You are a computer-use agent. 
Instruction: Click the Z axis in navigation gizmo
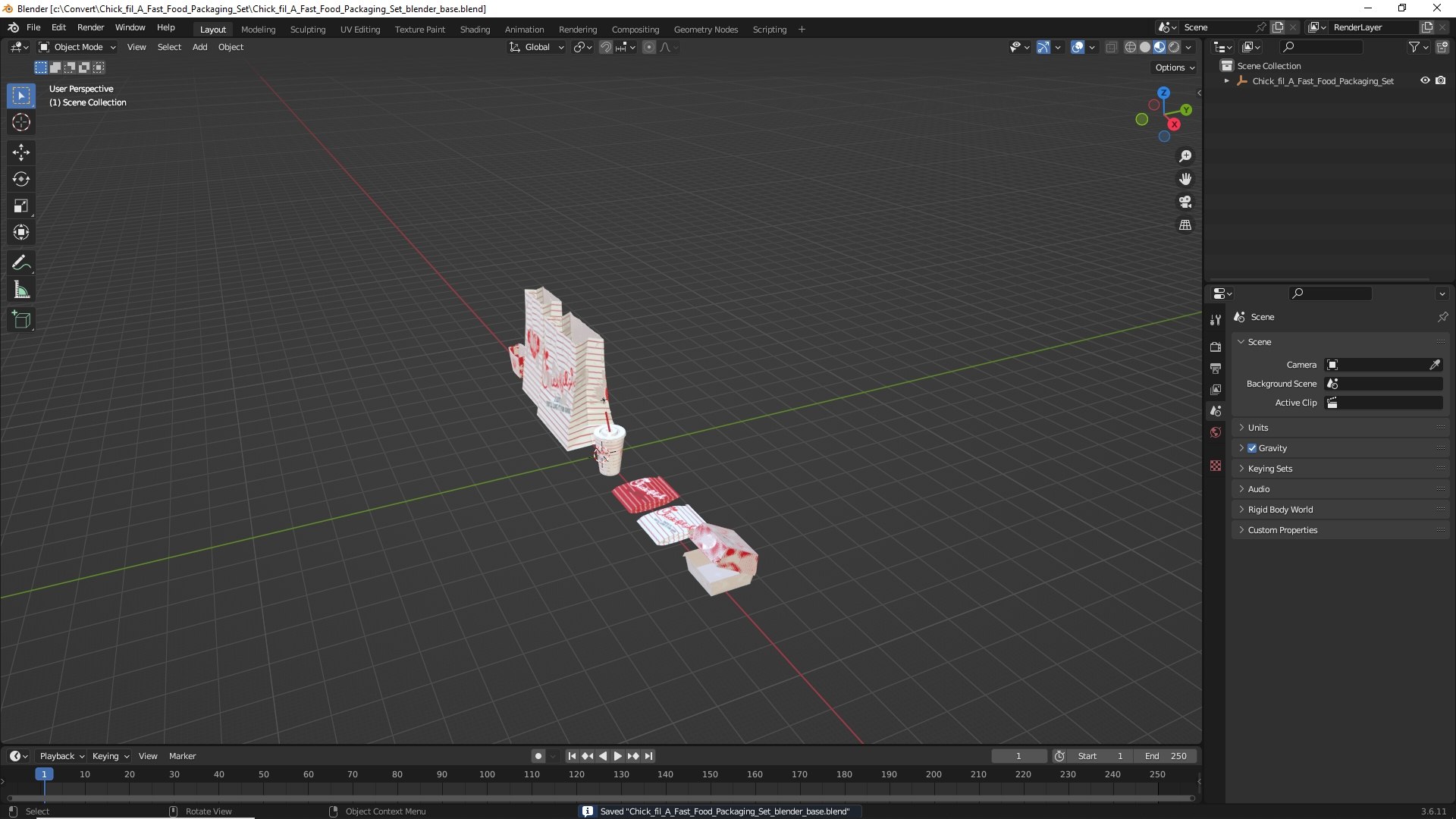1163,93
